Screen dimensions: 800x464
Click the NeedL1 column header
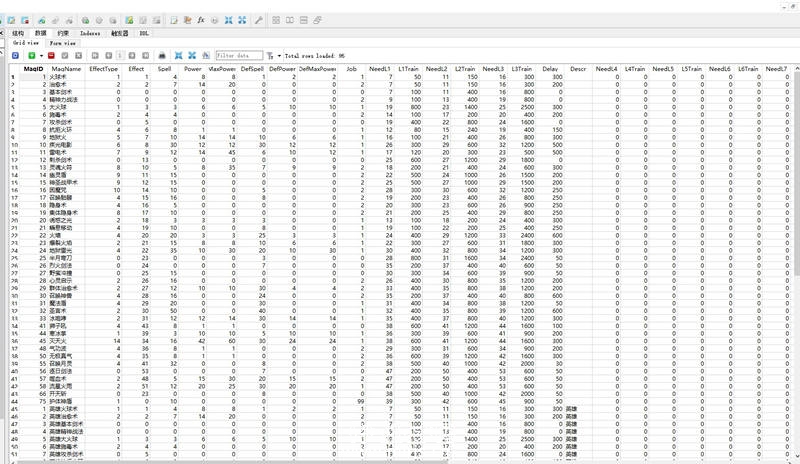coord(380,69)
